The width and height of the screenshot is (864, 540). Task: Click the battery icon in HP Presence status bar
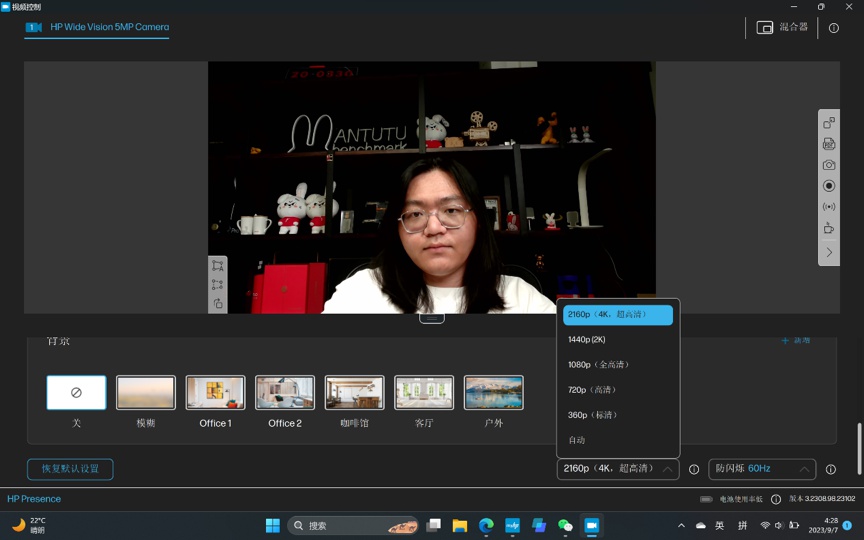[x=706, y=499]
